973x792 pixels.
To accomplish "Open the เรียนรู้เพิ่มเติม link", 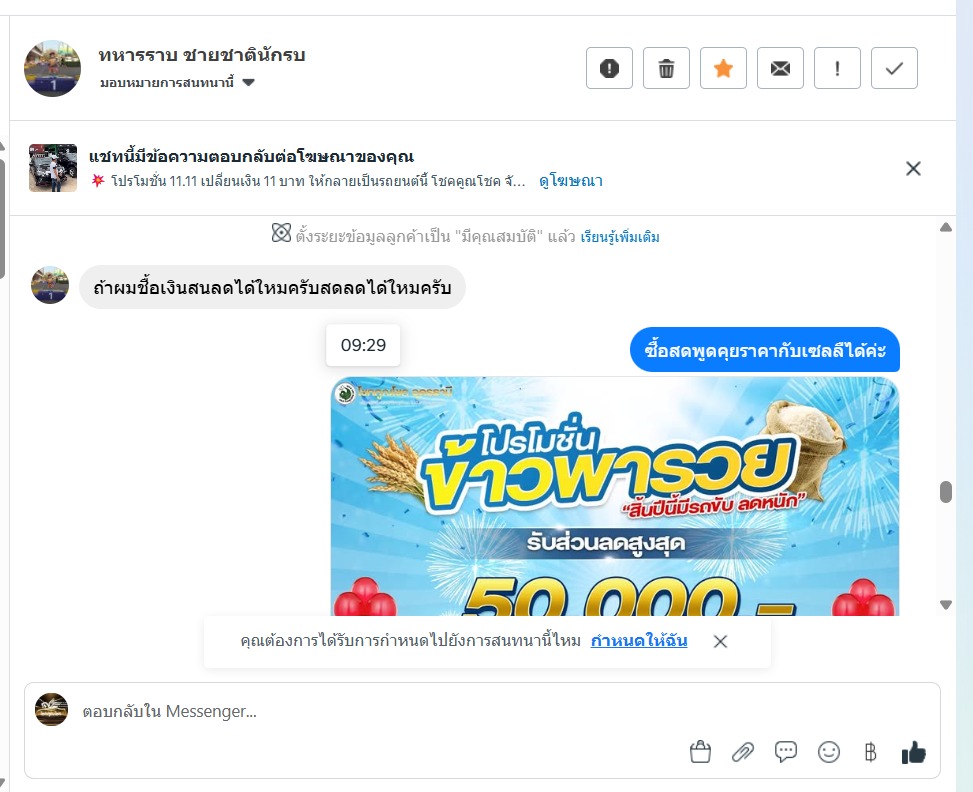I will pyautogui.click(x=620, y=236).
